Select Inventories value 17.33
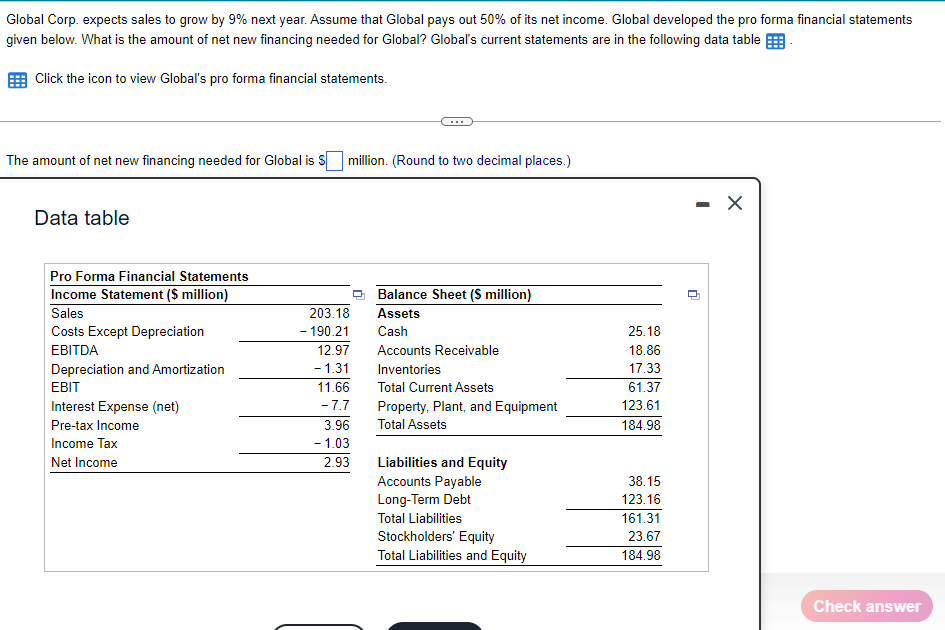The image size is (945, 630). [x=644, y=368]
